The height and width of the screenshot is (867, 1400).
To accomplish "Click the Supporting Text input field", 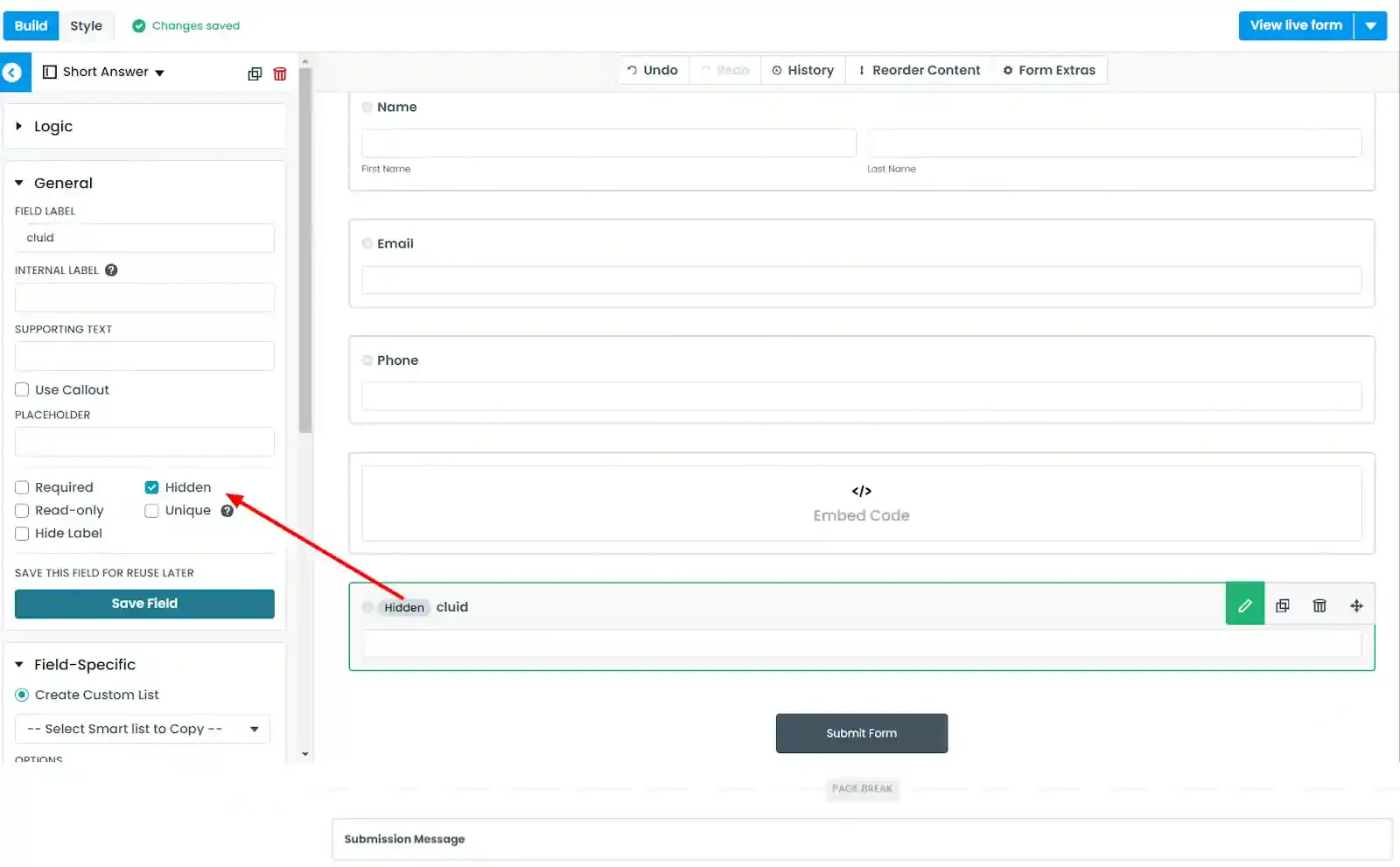I will click(x=144, y=357).
